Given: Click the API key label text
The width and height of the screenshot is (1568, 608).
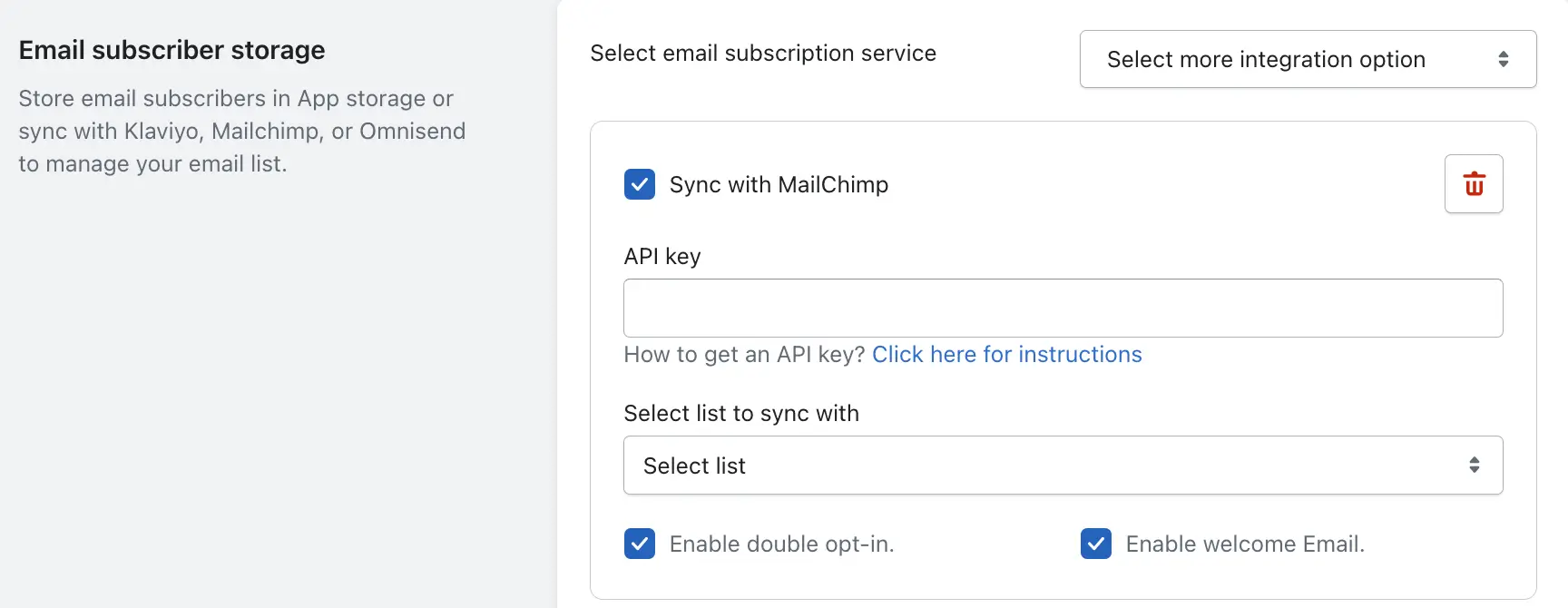Looking at the screenshot, I should coord(662,256).
